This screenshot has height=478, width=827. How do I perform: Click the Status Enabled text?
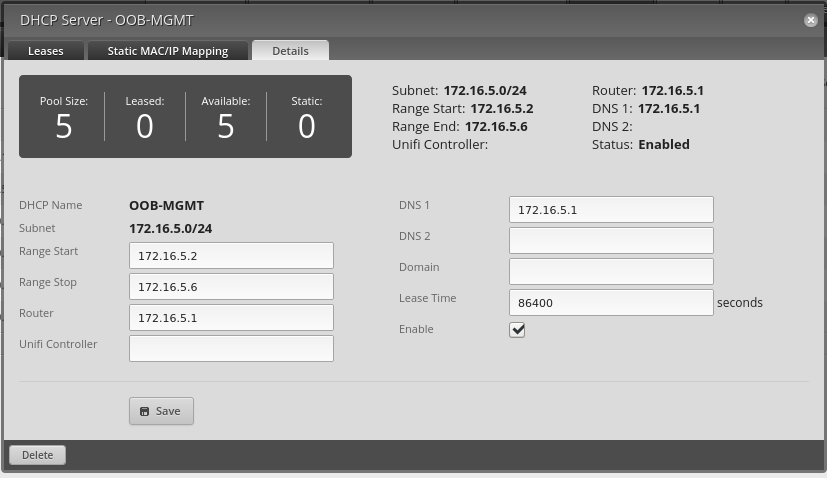(640, 145)
